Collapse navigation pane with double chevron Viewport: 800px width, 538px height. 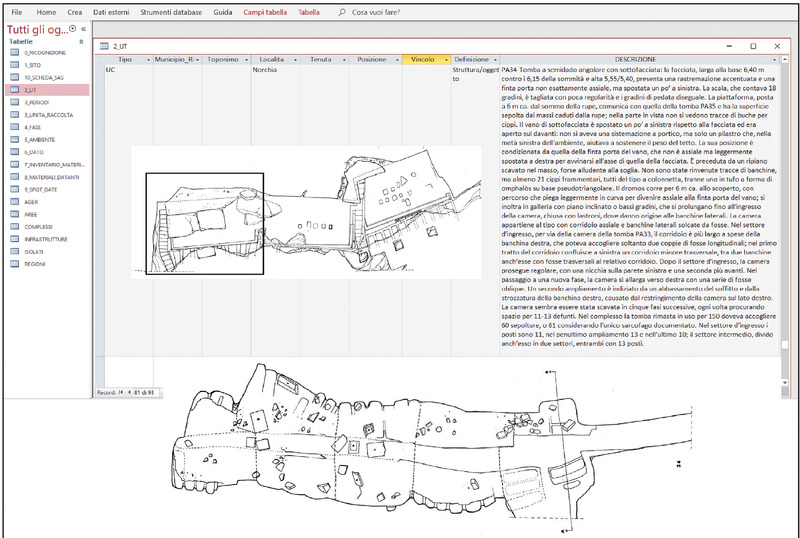coord(82,29)
